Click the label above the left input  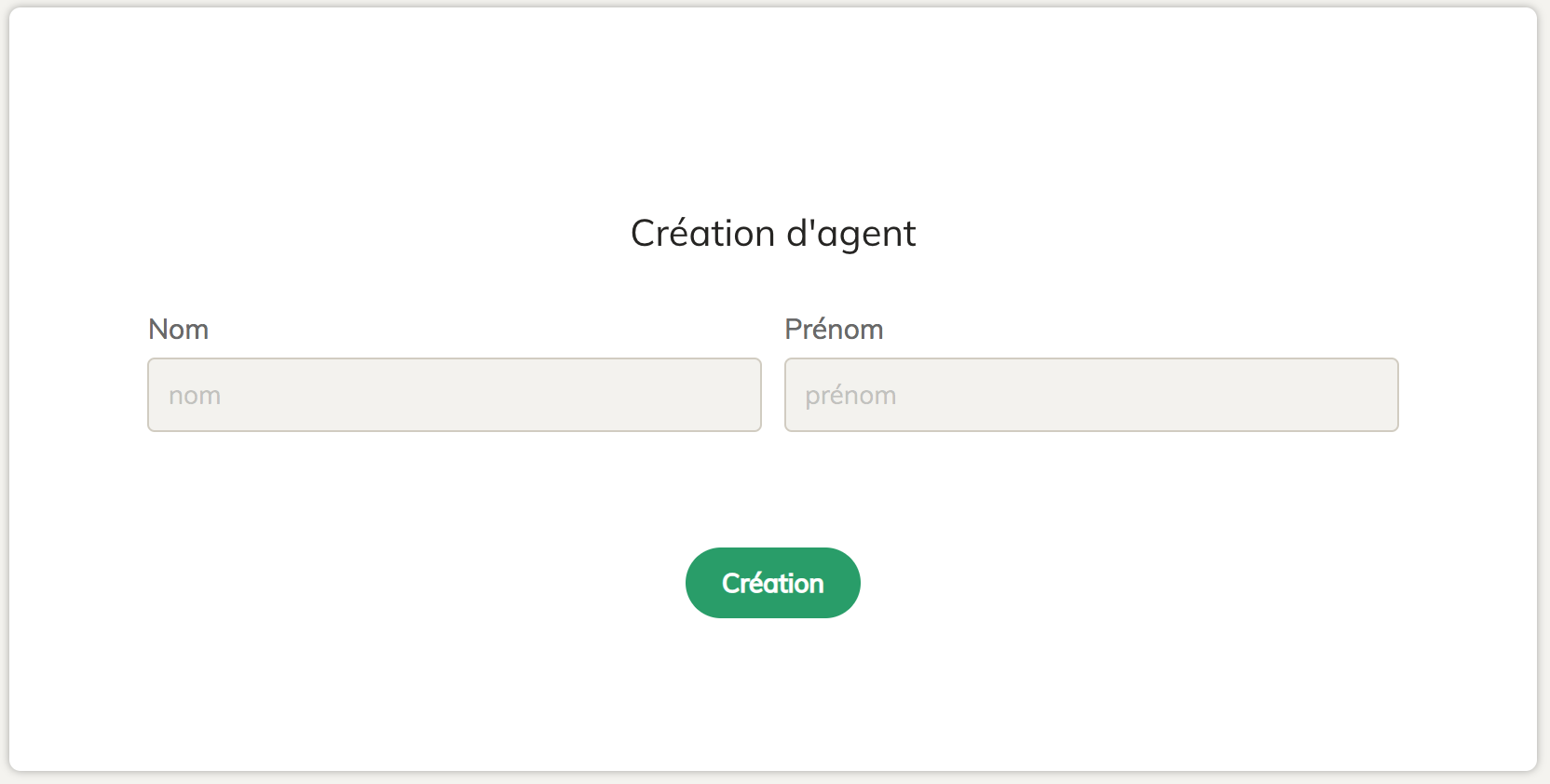(178, 330)
